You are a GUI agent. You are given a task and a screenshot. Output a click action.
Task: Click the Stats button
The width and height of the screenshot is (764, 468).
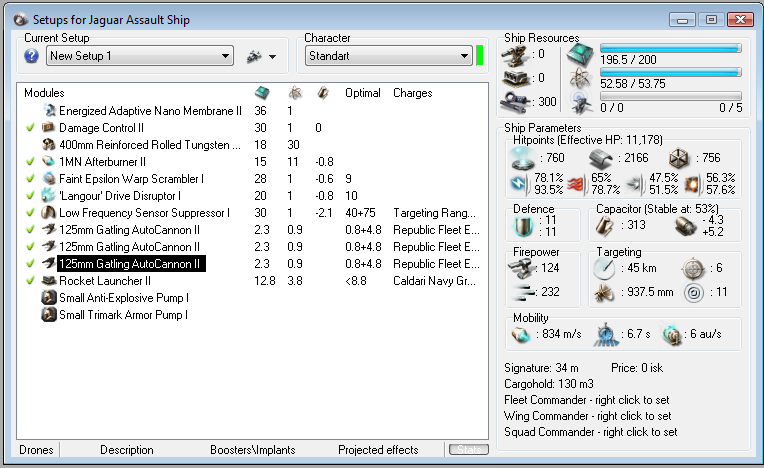[469, 449]
